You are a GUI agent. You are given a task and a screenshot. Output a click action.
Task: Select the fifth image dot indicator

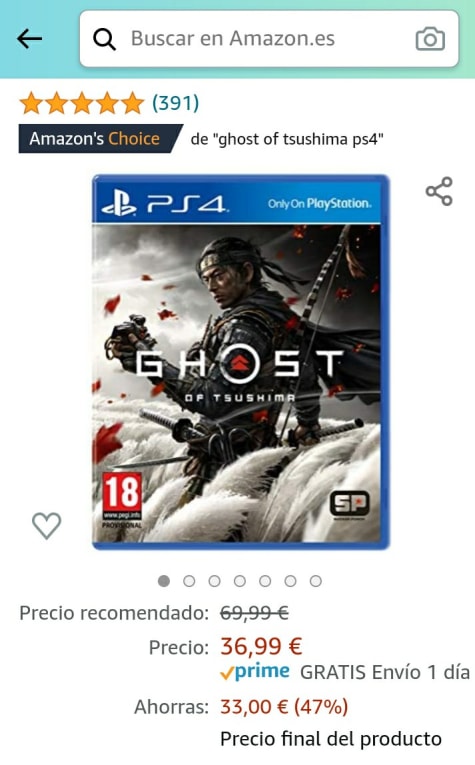coord(265,581)
